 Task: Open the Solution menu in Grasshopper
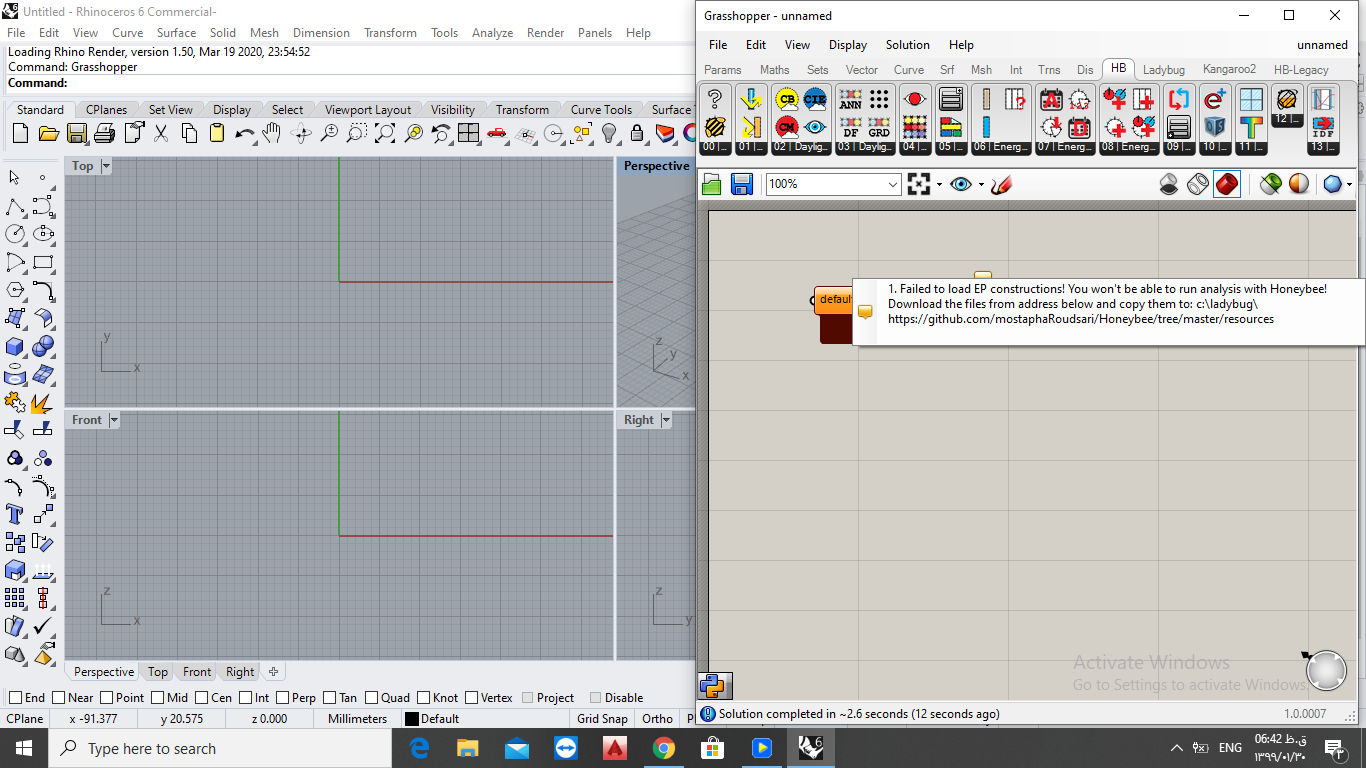(x=908, y=45)
